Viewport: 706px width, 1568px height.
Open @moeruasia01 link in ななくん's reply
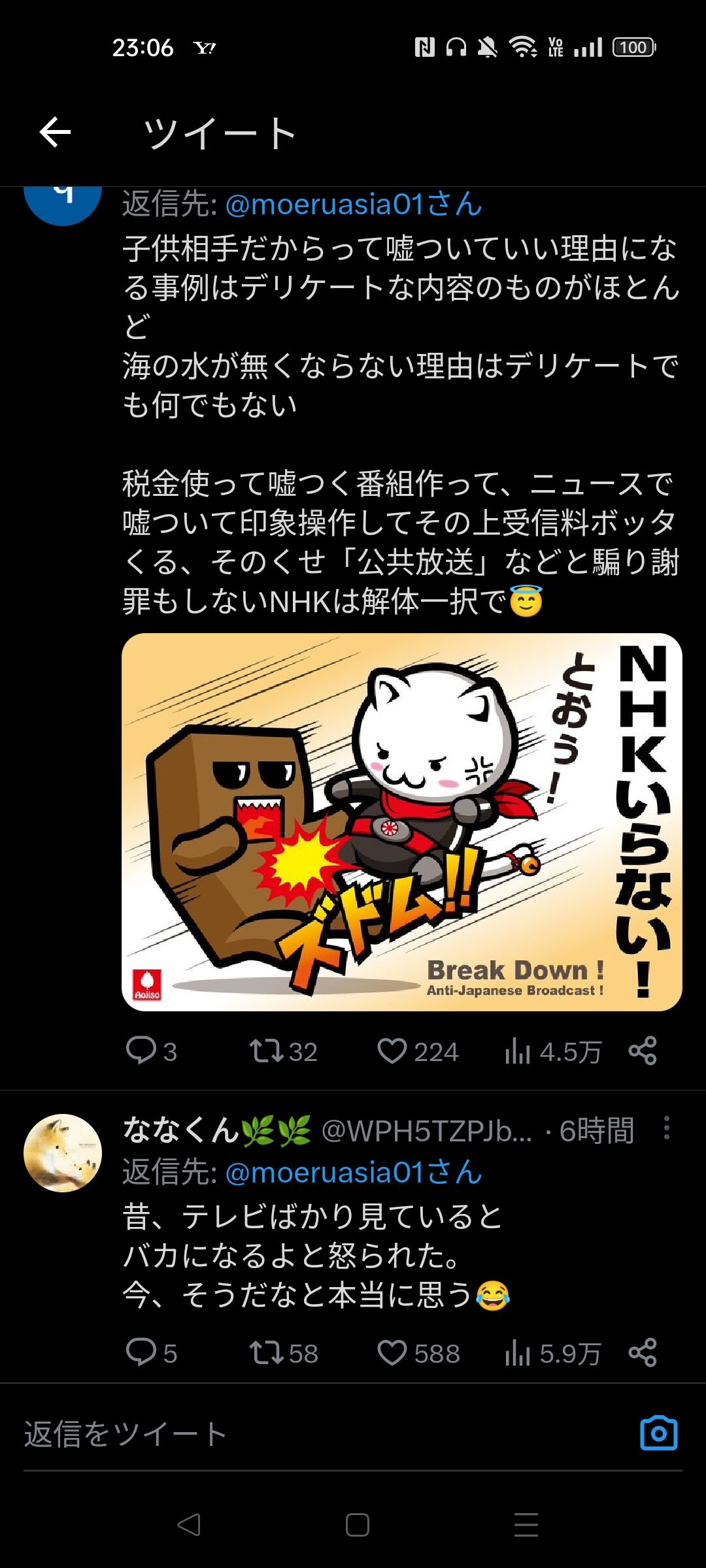[354, 1173]
